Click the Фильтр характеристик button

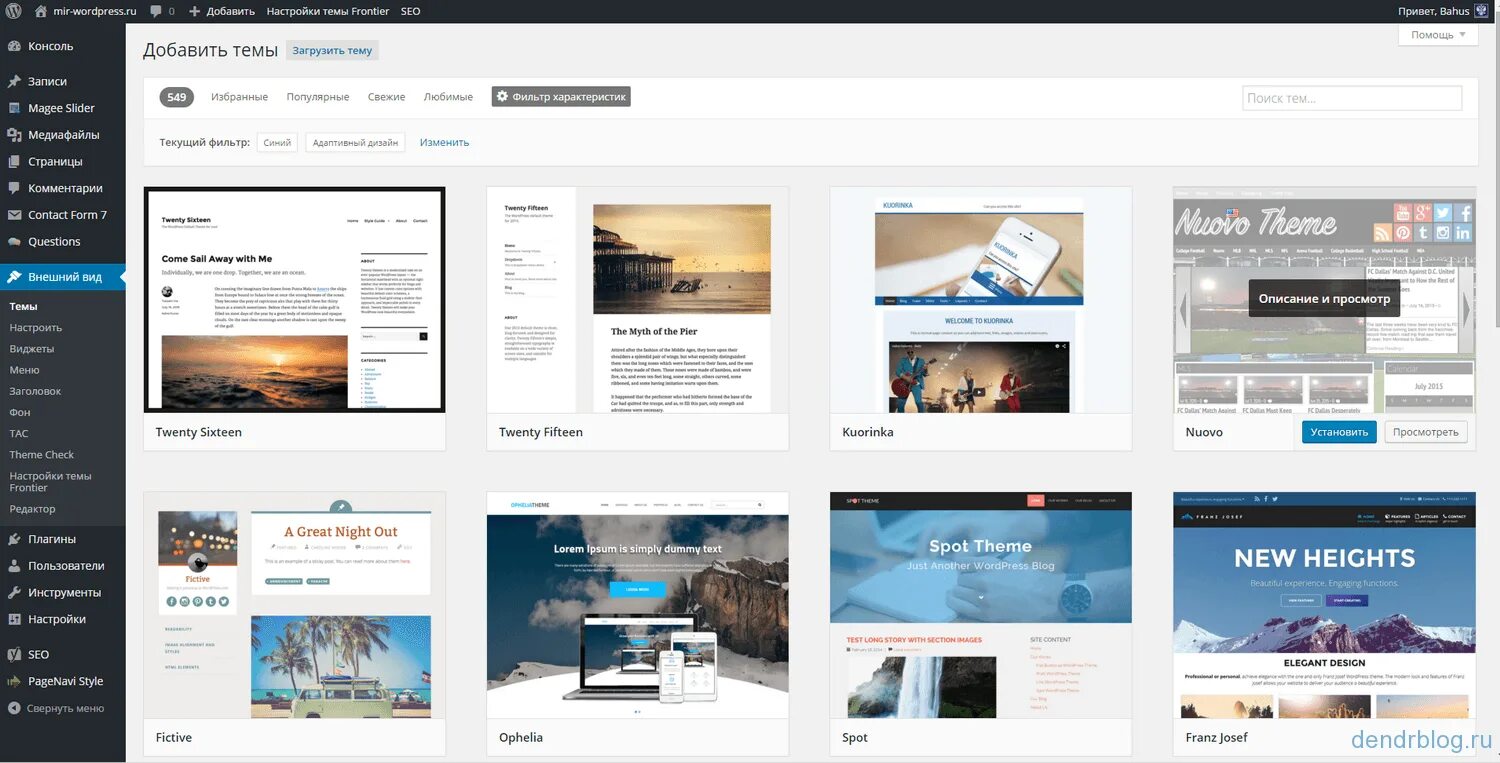click(561, 97)
